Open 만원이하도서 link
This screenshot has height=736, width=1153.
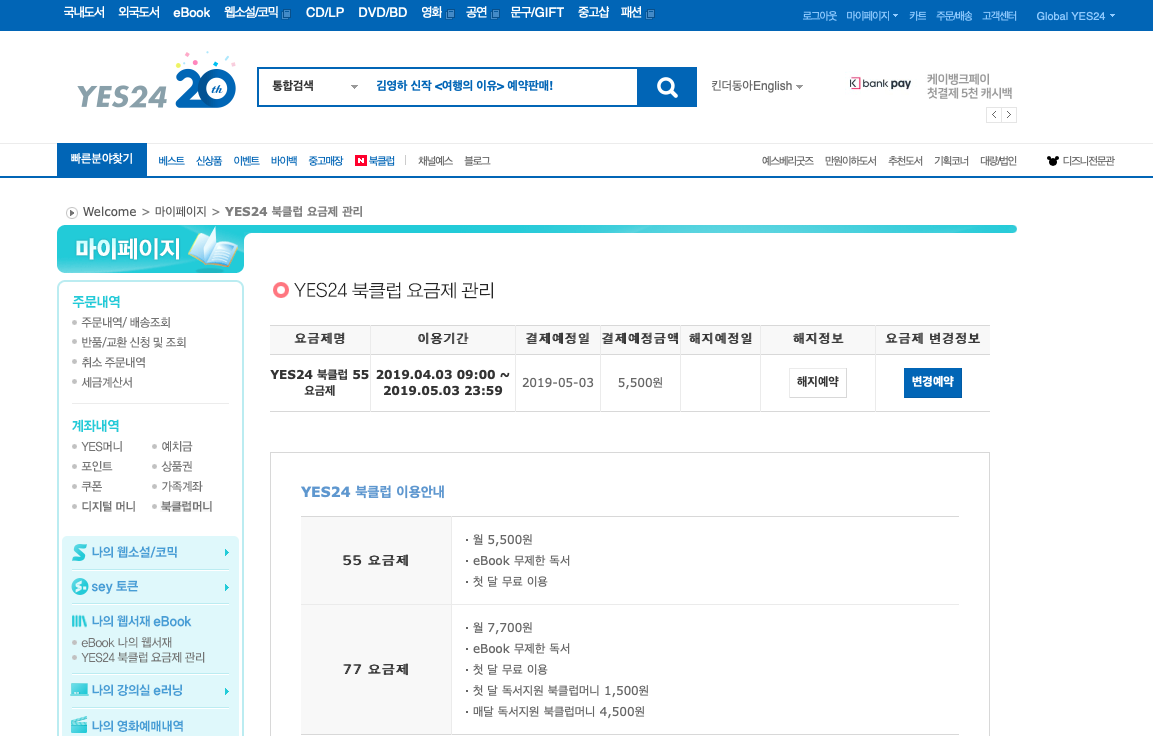[x=850, y=161]
